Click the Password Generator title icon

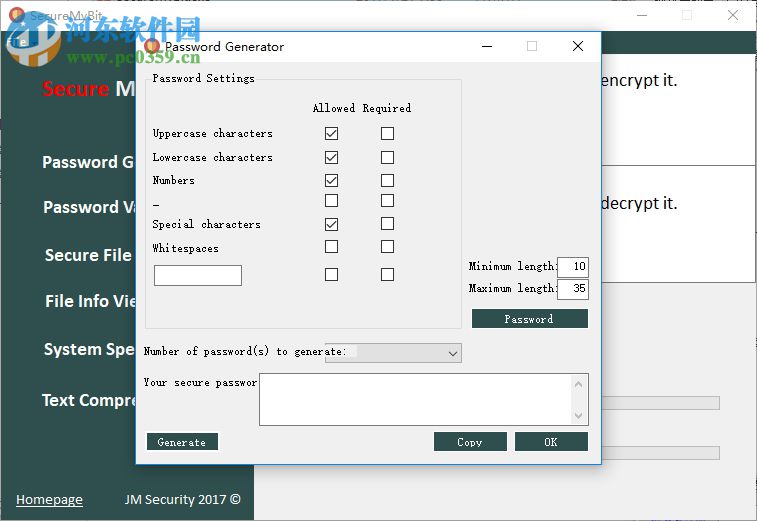click(x=152, y=46)
